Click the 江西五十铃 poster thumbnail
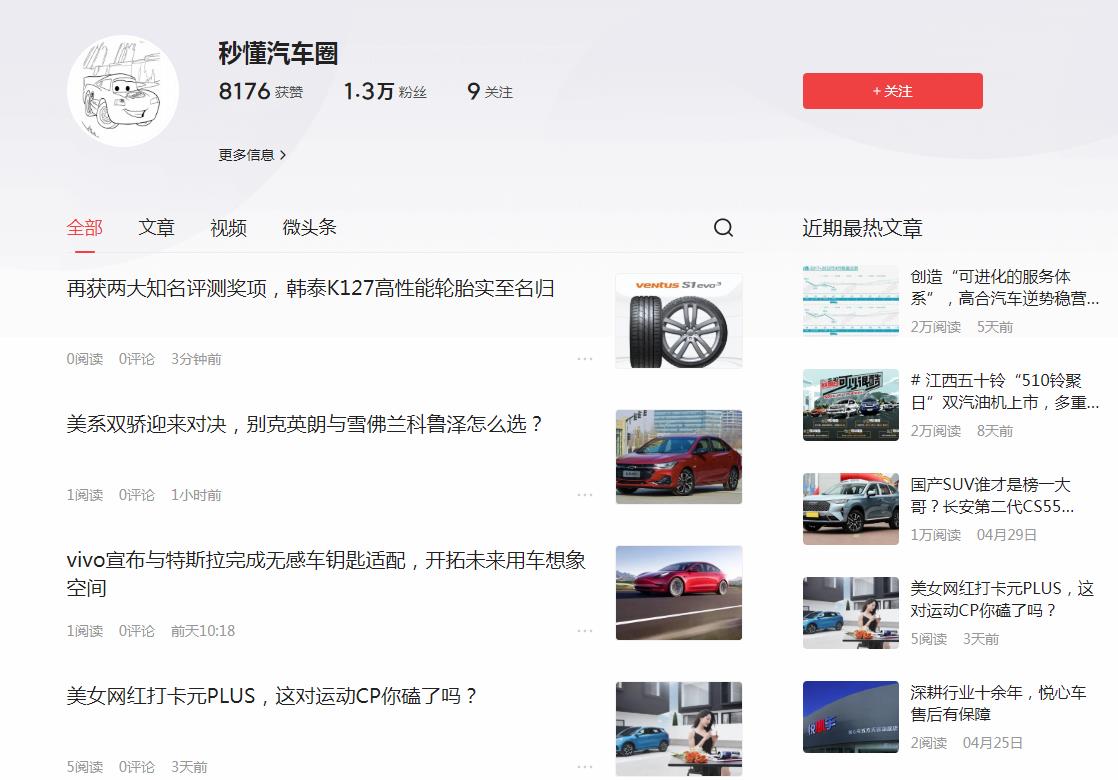Viewport: 1118px width, 780px height. coord(851,405)
